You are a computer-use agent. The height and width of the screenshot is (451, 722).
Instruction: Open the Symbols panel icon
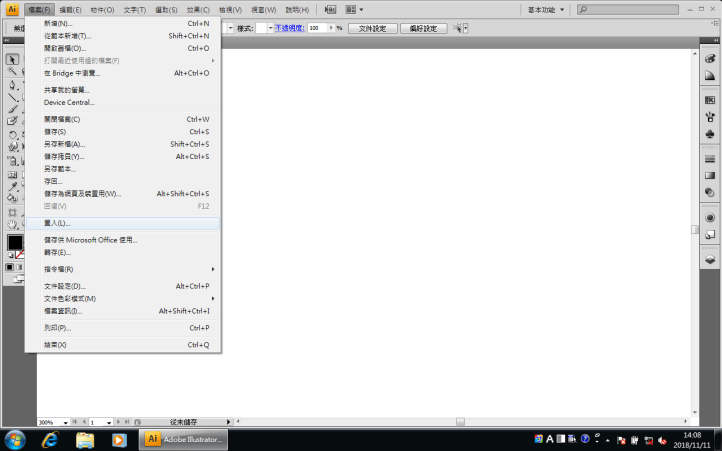click(710, 135)
